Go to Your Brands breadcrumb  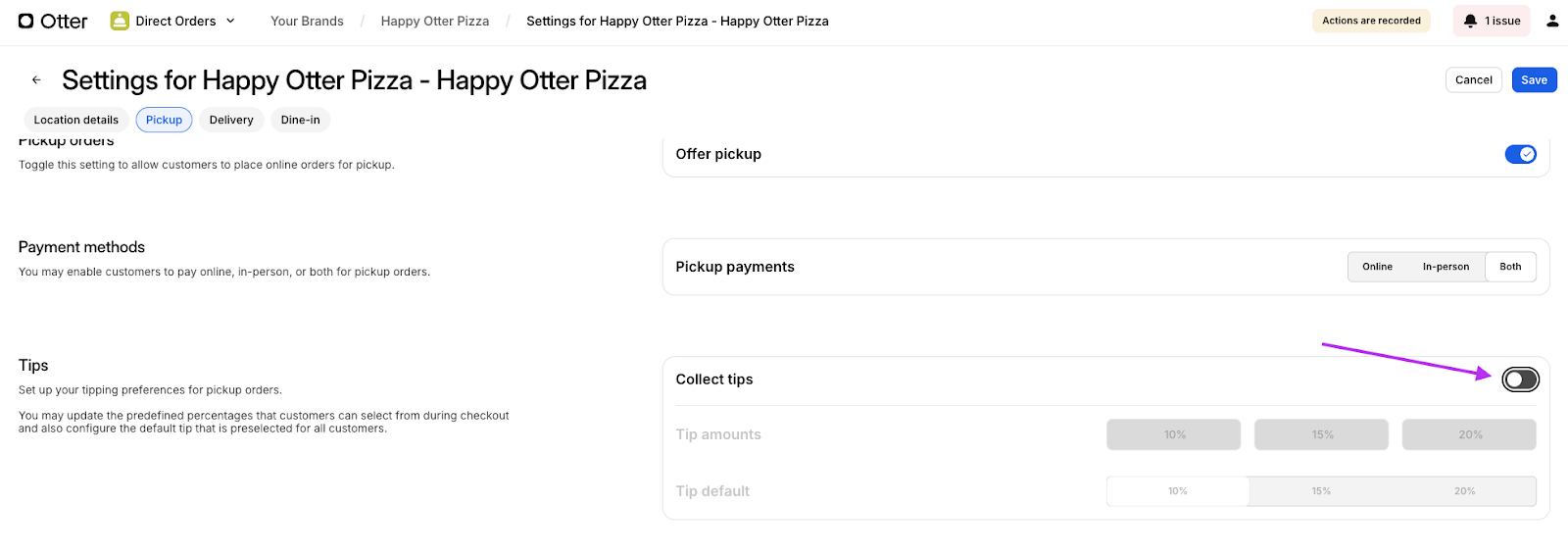coord(307,21)
